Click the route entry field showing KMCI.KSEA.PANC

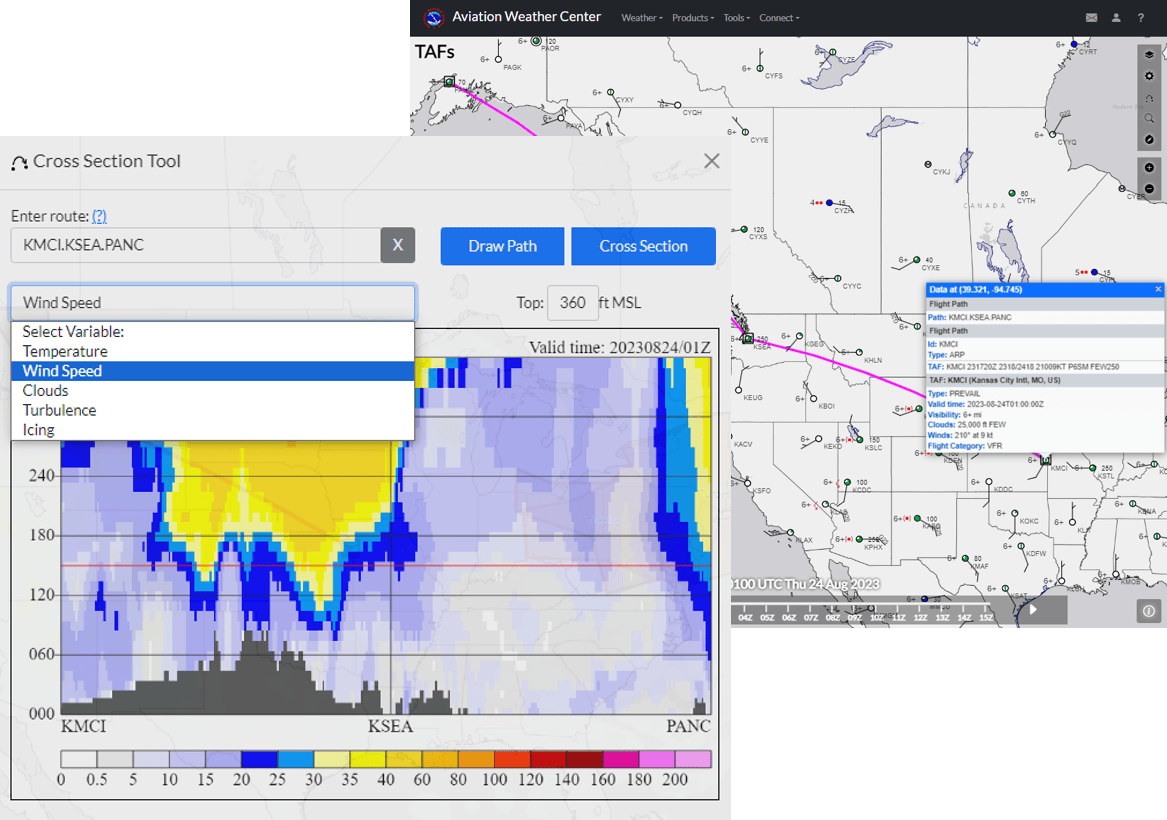coord(190,246)
